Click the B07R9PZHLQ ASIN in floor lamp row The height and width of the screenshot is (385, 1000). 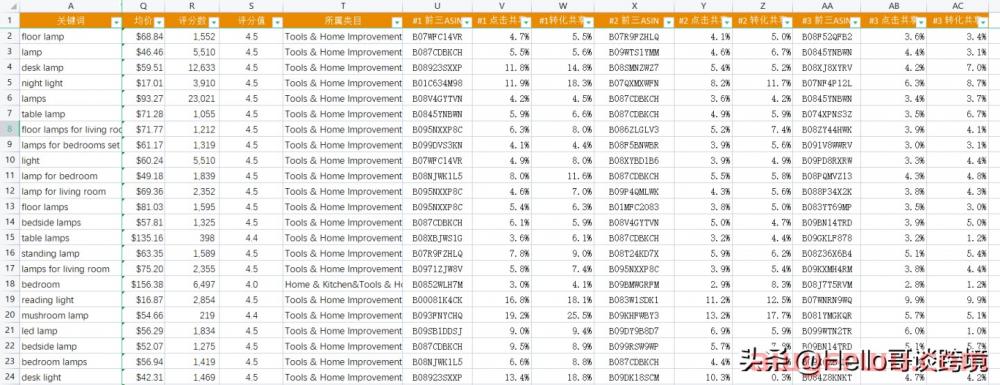(634, 36)
